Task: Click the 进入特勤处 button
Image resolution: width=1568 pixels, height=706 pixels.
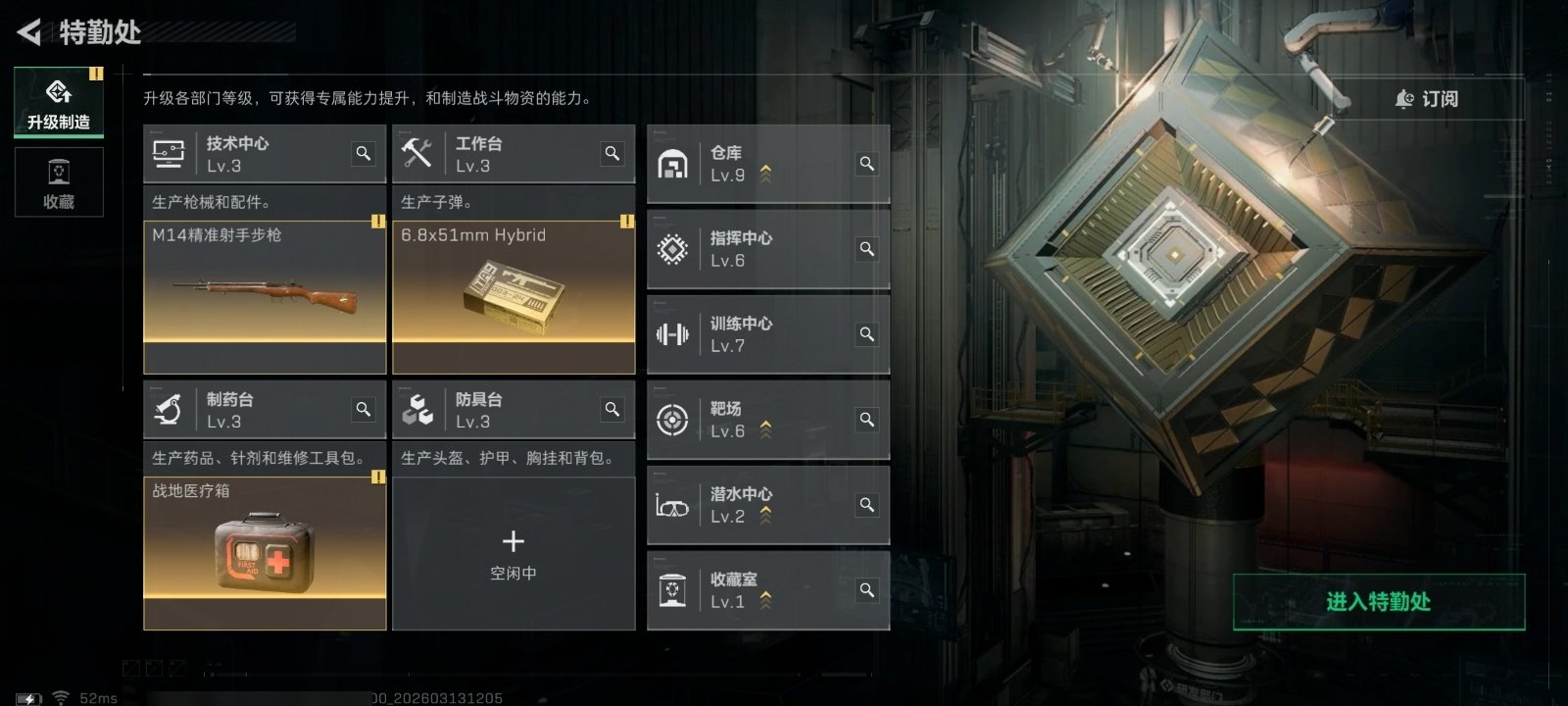Action: (x=1379, y=602)
